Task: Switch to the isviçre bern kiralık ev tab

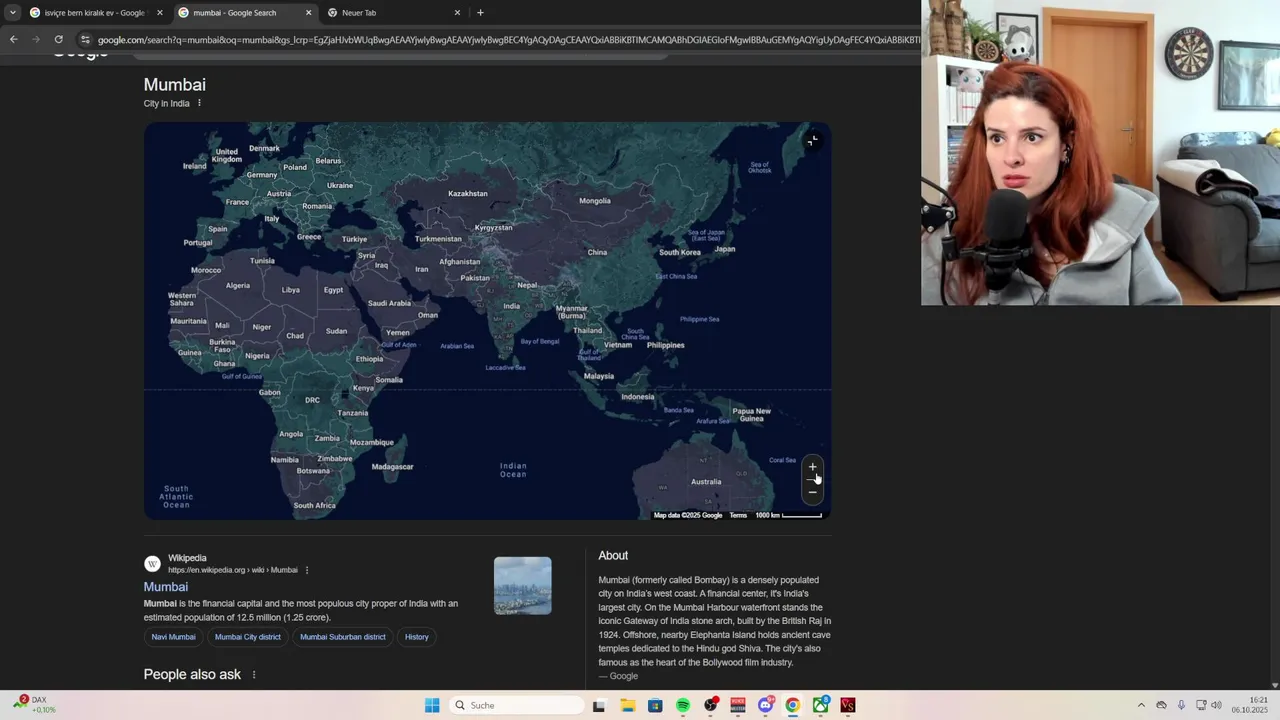Action: pos(95,13)
